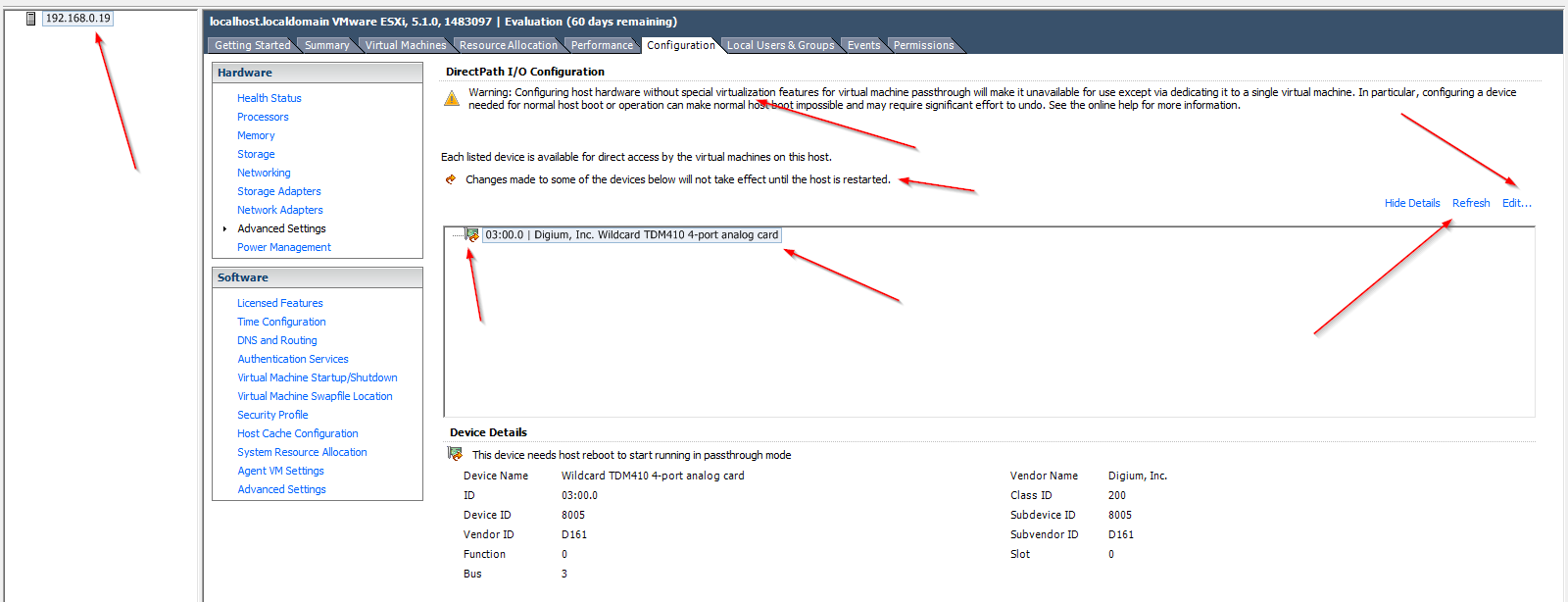
Task: Expand Advanced Settings arrow in Hardware panel
Action: point(224,229)
